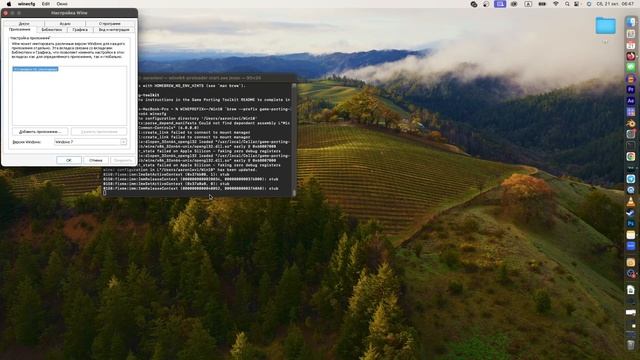Open the winecfg application menu
The width and height of the screenshot is (640, 360).
point(27,4)
